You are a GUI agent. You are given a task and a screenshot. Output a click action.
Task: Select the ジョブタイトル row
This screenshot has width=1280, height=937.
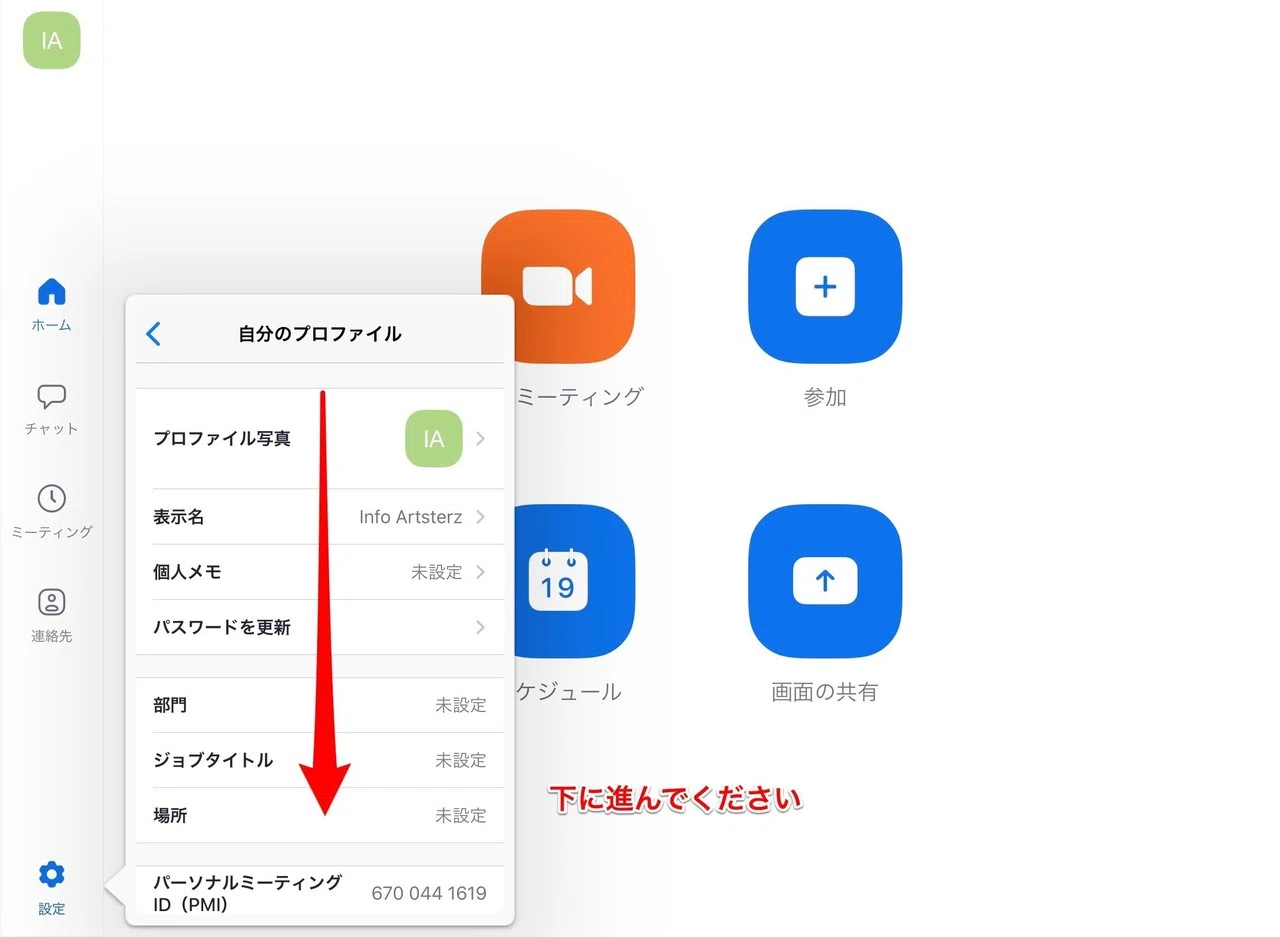pyautogui.click(x=320, y=760)
